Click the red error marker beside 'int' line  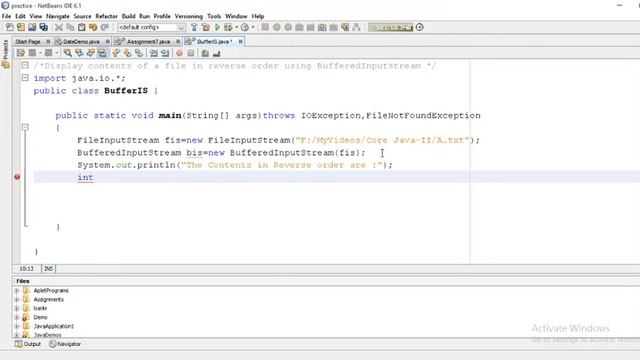(17, 177)
